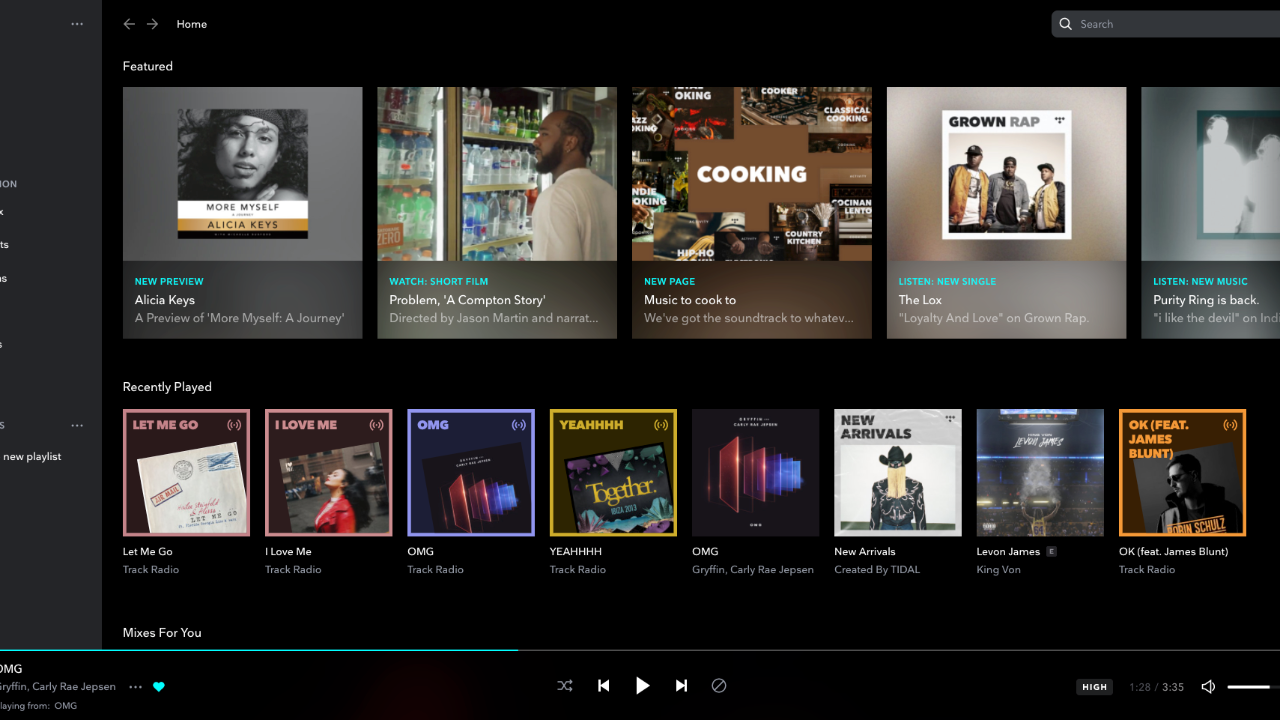Click the block track icon
This screenshot has height=720, width=1280.
pos(719,686)
